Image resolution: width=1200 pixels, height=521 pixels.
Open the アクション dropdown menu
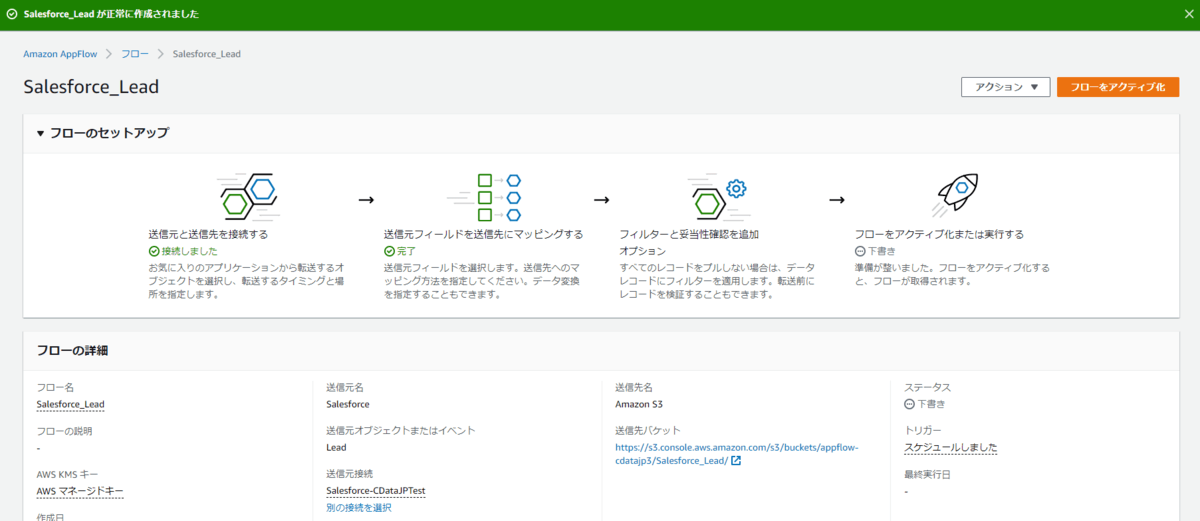[x=1005, y=87]
